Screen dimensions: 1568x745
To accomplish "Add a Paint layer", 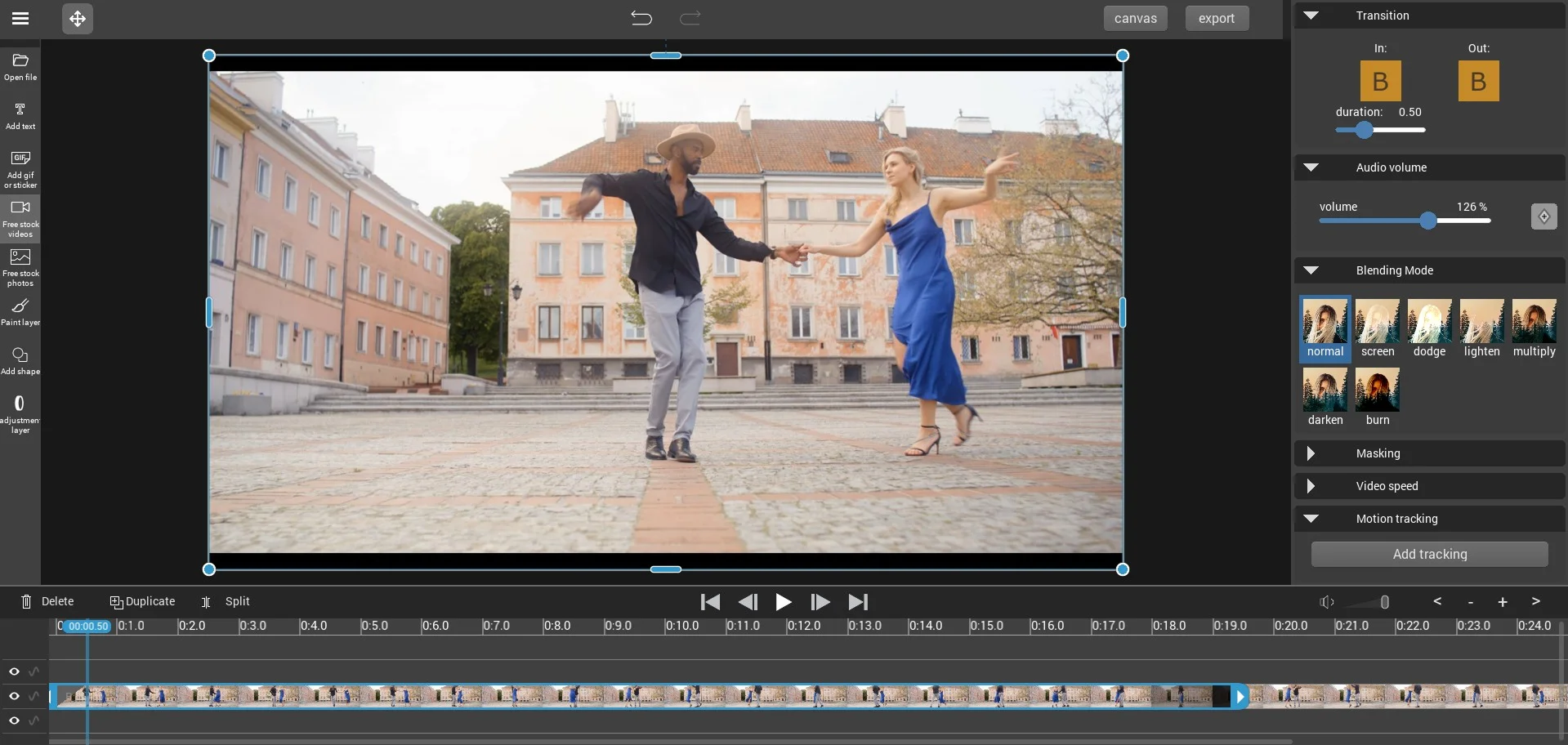I will (20, 311).
